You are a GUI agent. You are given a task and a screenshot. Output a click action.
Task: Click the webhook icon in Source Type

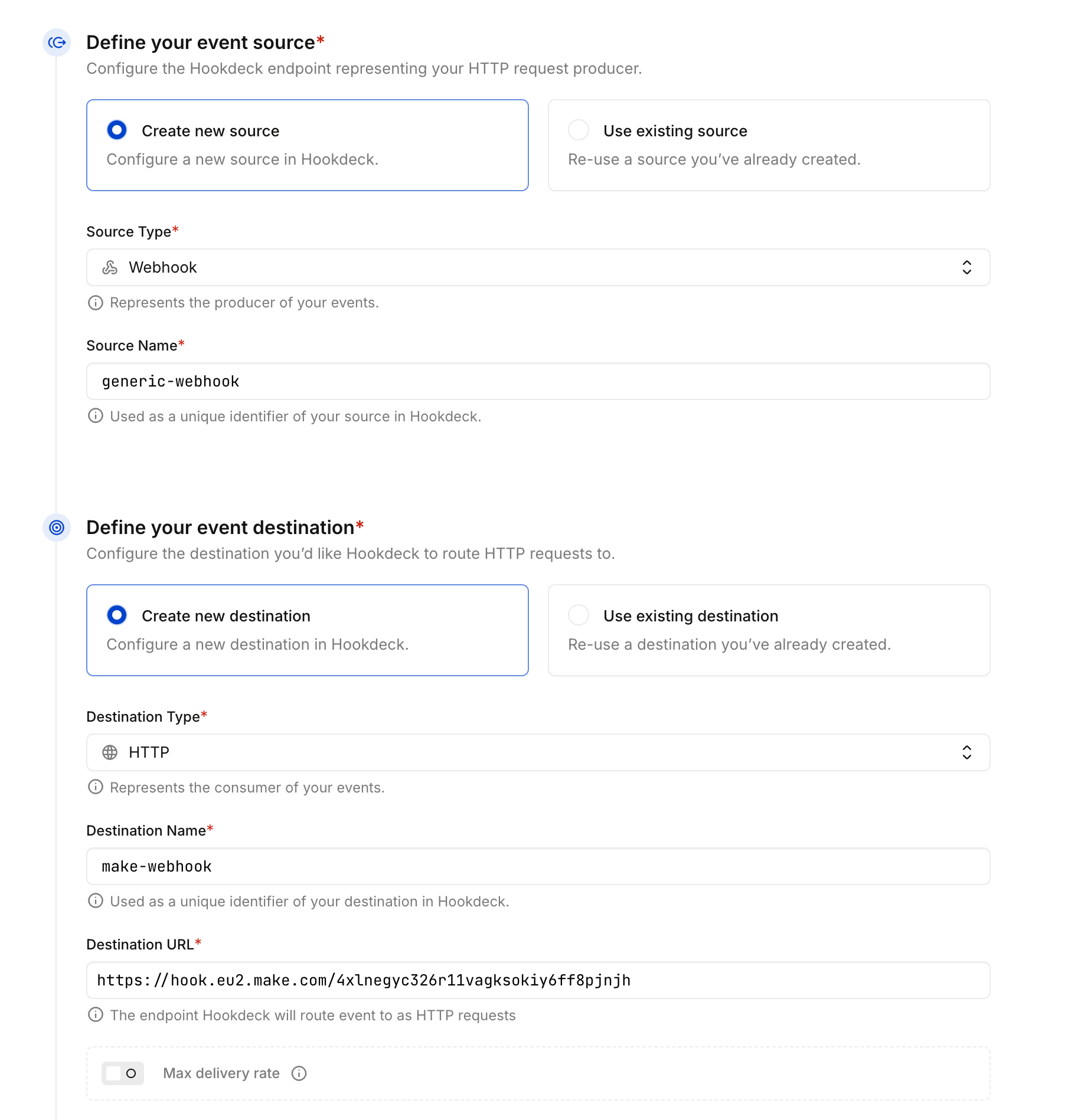110,267
